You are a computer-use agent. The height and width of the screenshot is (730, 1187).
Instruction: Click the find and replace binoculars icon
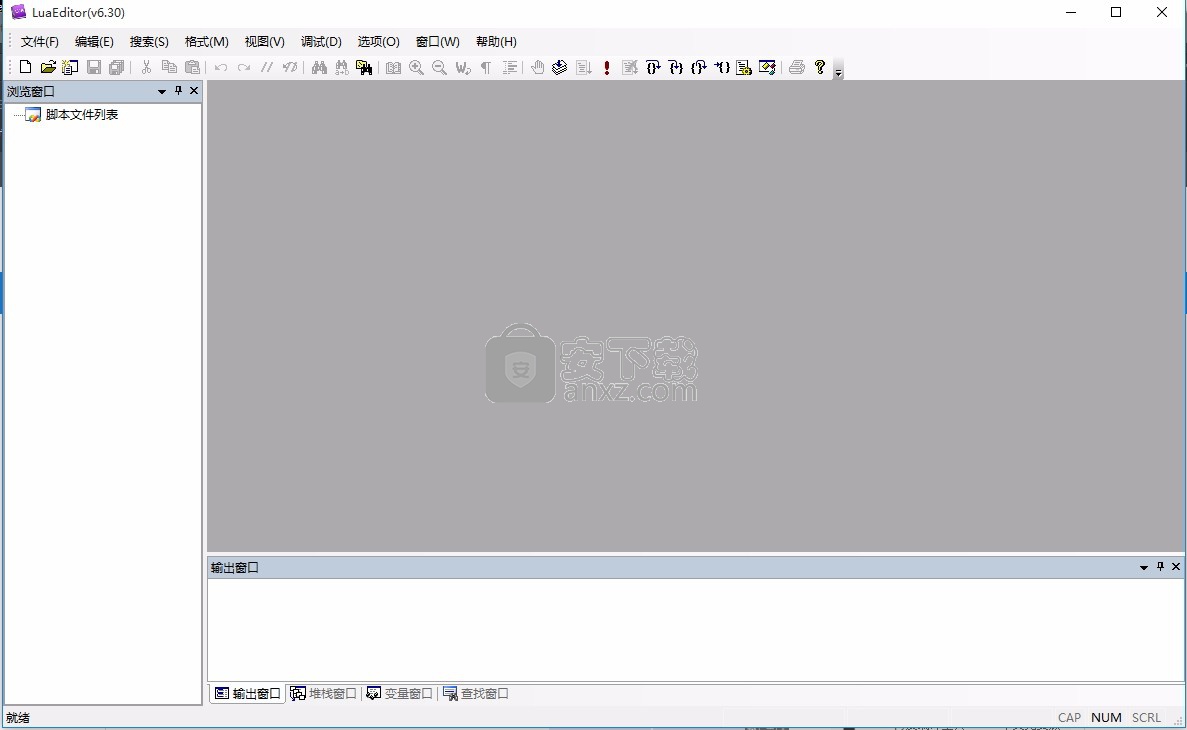(342, 67)
